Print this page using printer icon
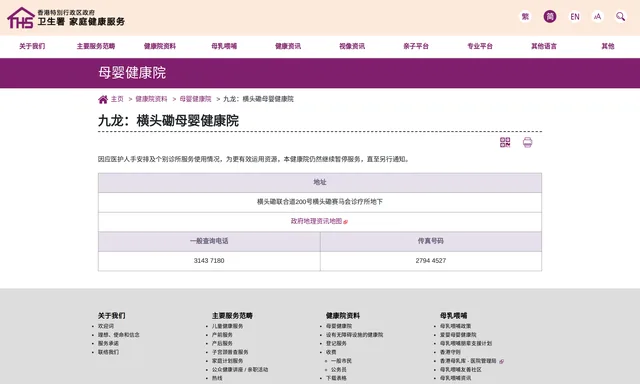 click(527, 142)
